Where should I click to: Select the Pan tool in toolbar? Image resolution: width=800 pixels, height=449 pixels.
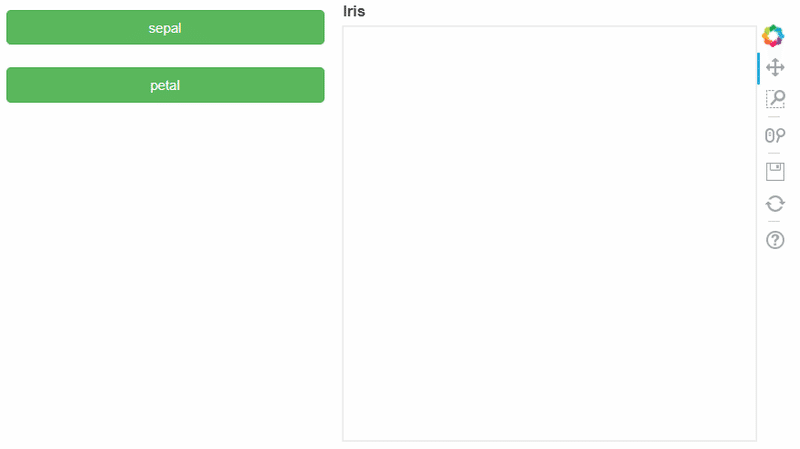[x=774, y=67]
